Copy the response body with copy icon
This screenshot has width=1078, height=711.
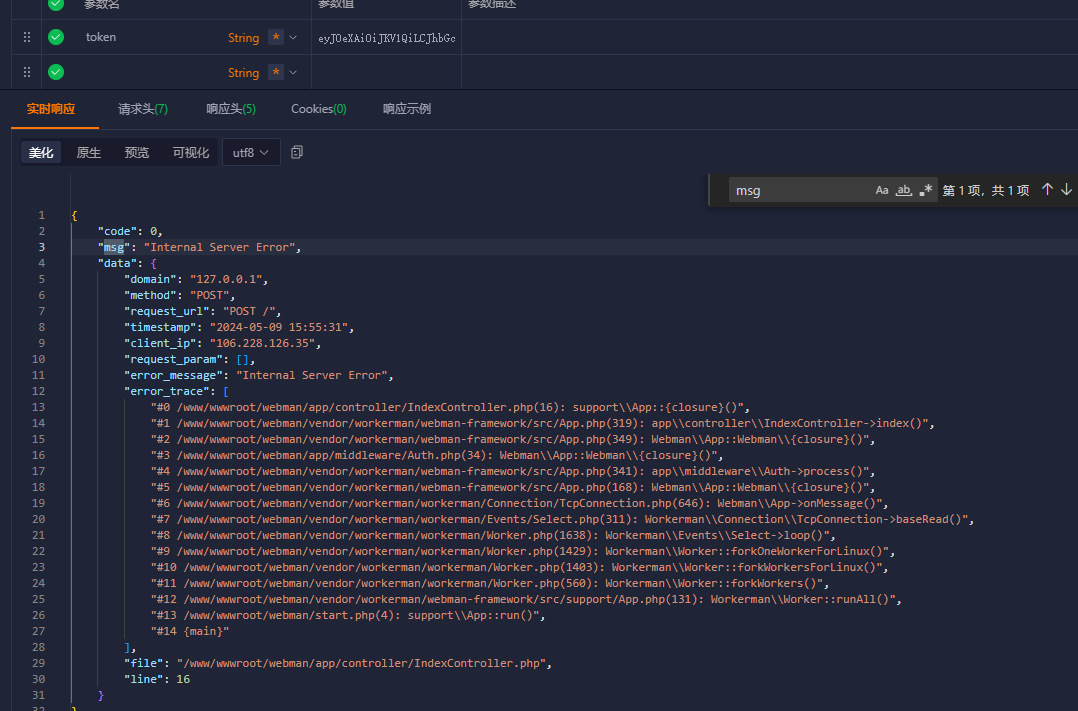[x=297, y=152]
